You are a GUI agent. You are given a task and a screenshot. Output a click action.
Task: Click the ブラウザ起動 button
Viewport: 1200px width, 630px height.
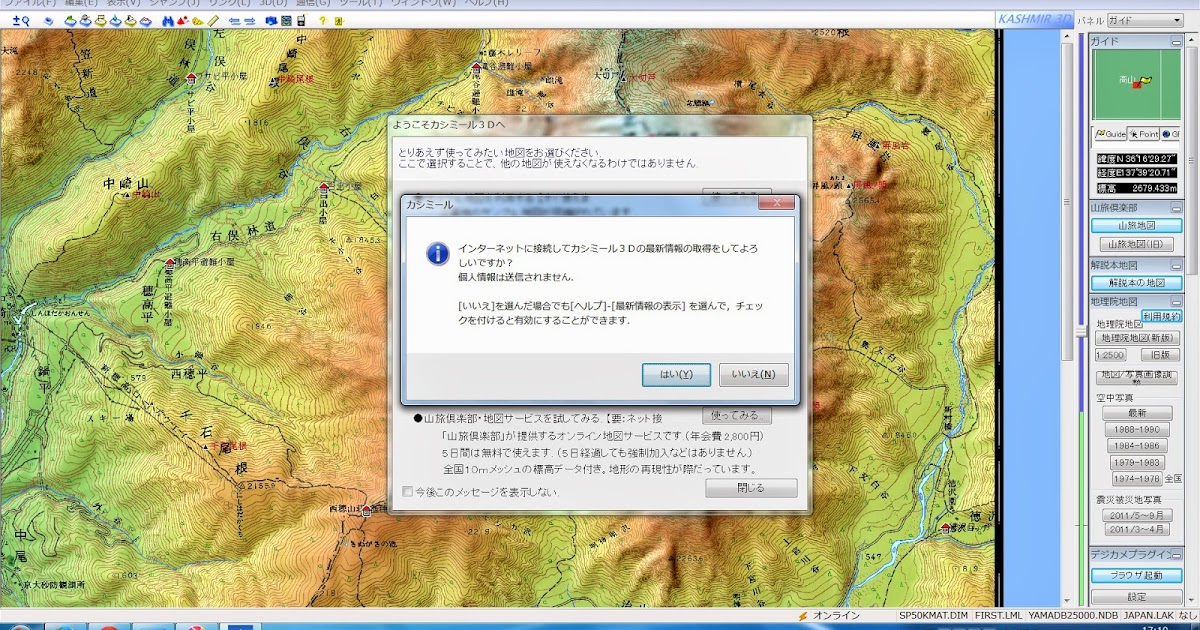1135,576
